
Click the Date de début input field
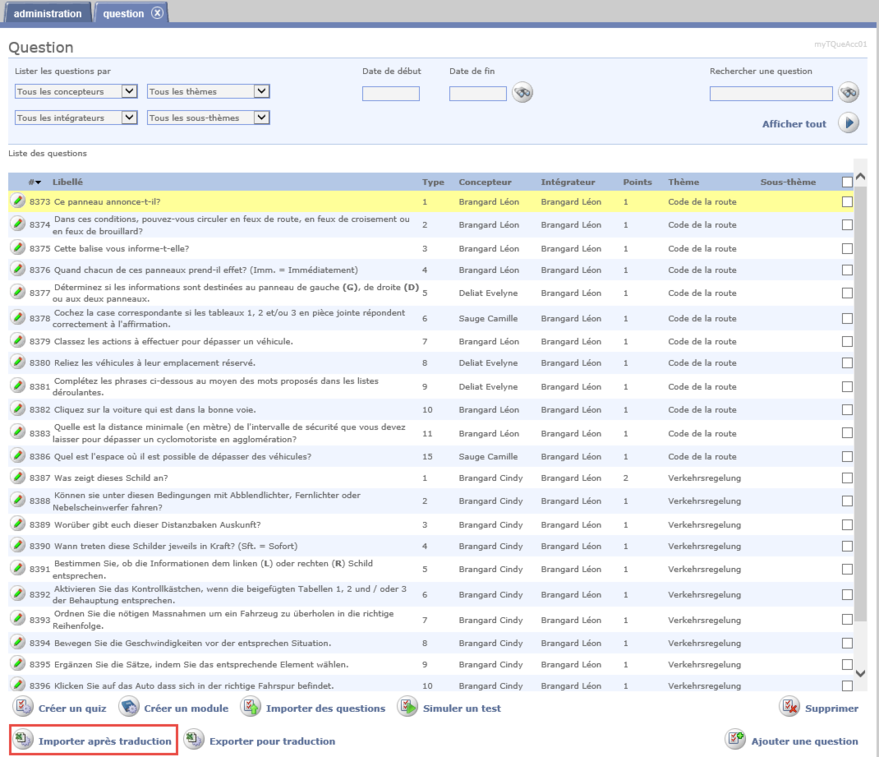point(390,94)
